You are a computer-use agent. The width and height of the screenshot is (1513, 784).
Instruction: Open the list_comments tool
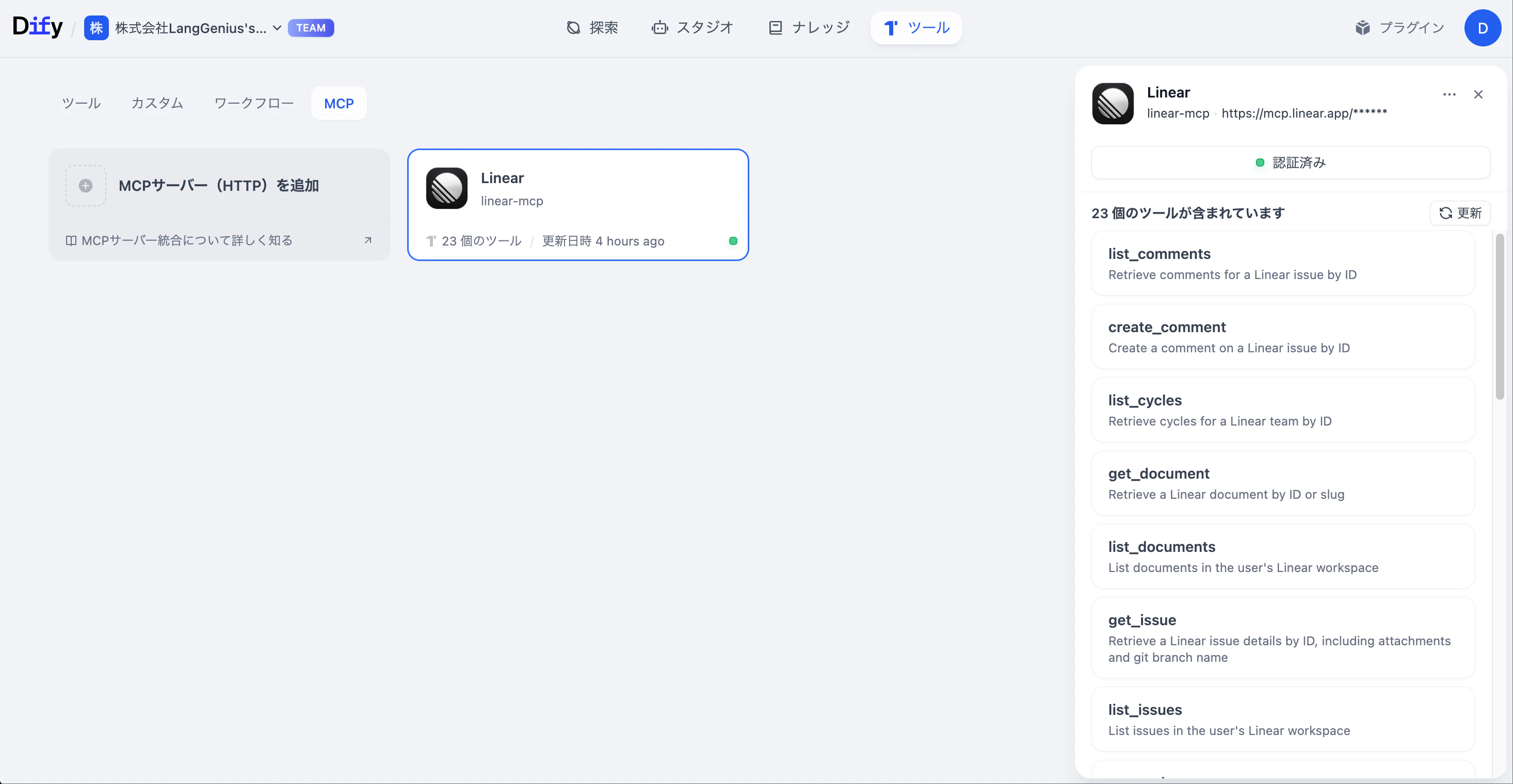coord(1283,263)
